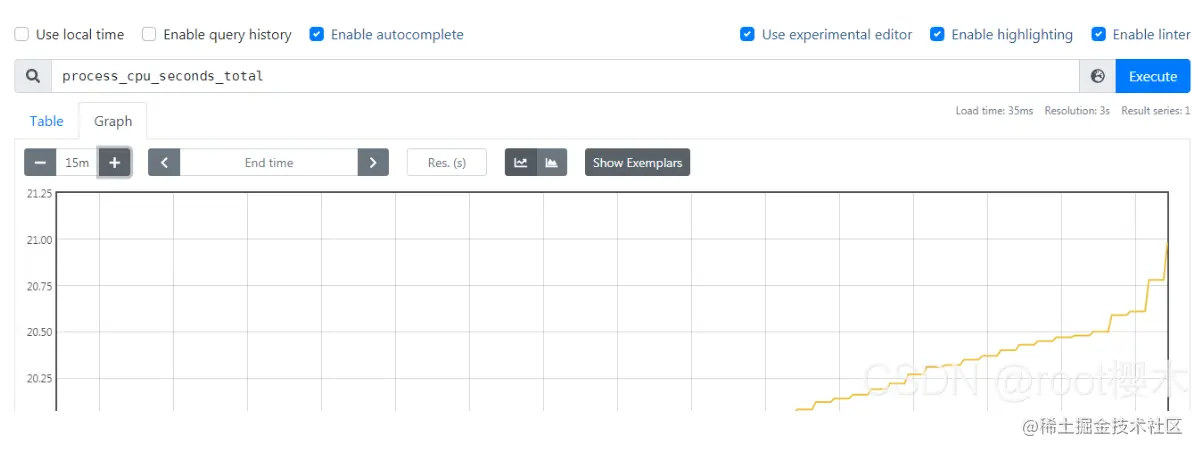Uncheck Use experimental editor

coord(747,34)
